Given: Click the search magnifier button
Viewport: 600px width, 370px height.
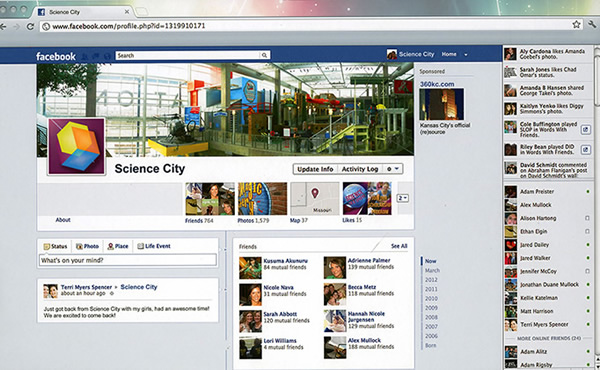Looking at the screenshot, I should coord(264,55).
